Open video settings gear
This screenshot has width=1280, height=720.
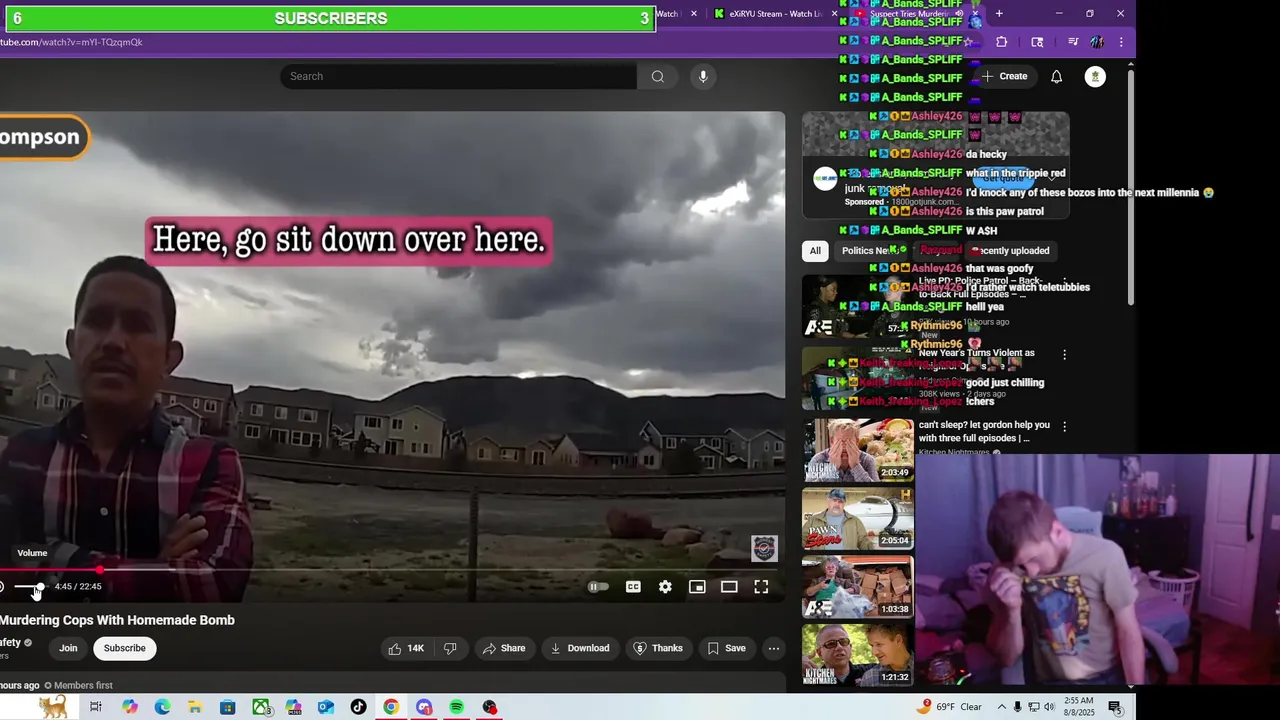(x=665, y=587)
